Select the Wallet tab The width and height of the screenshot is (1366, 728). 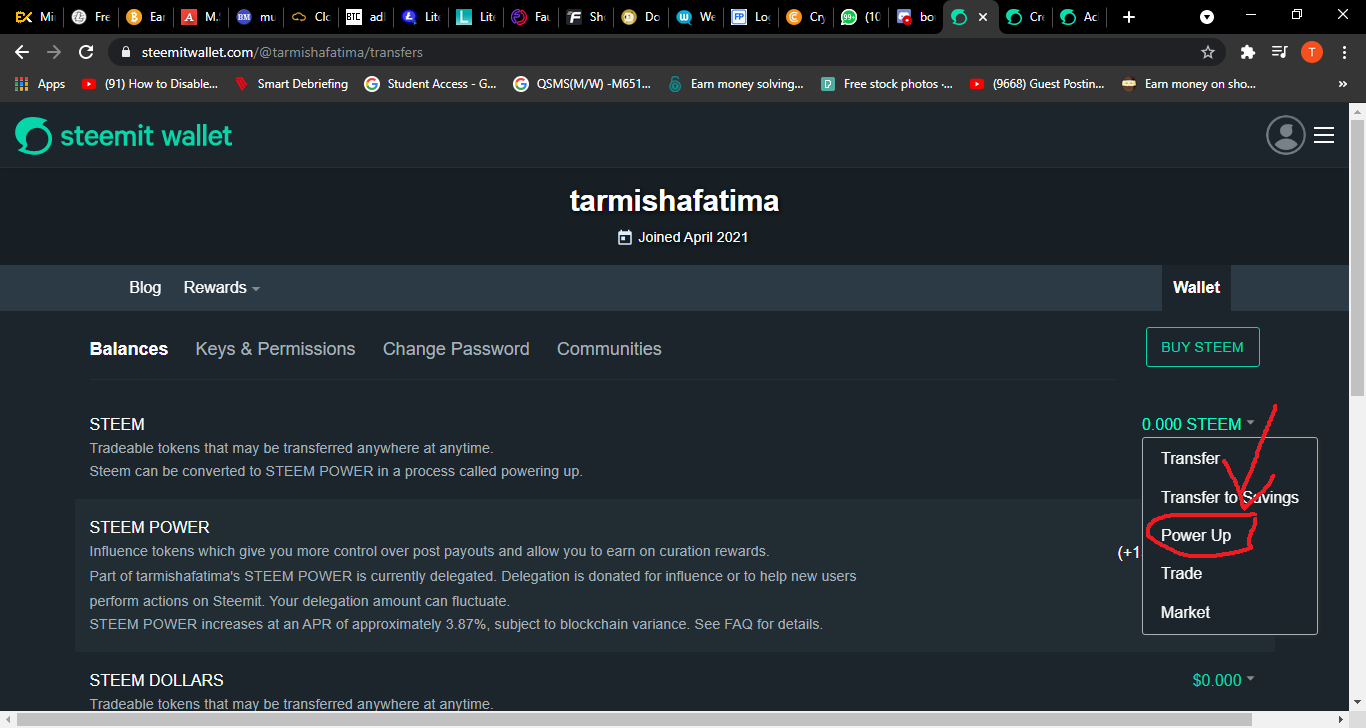pyautogui.click(x=1196, y=288)
